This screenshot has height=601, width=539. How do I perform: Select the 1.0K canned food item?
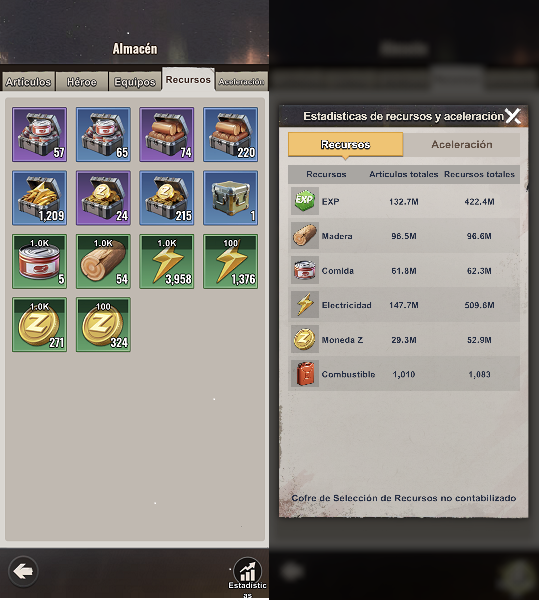39,261
